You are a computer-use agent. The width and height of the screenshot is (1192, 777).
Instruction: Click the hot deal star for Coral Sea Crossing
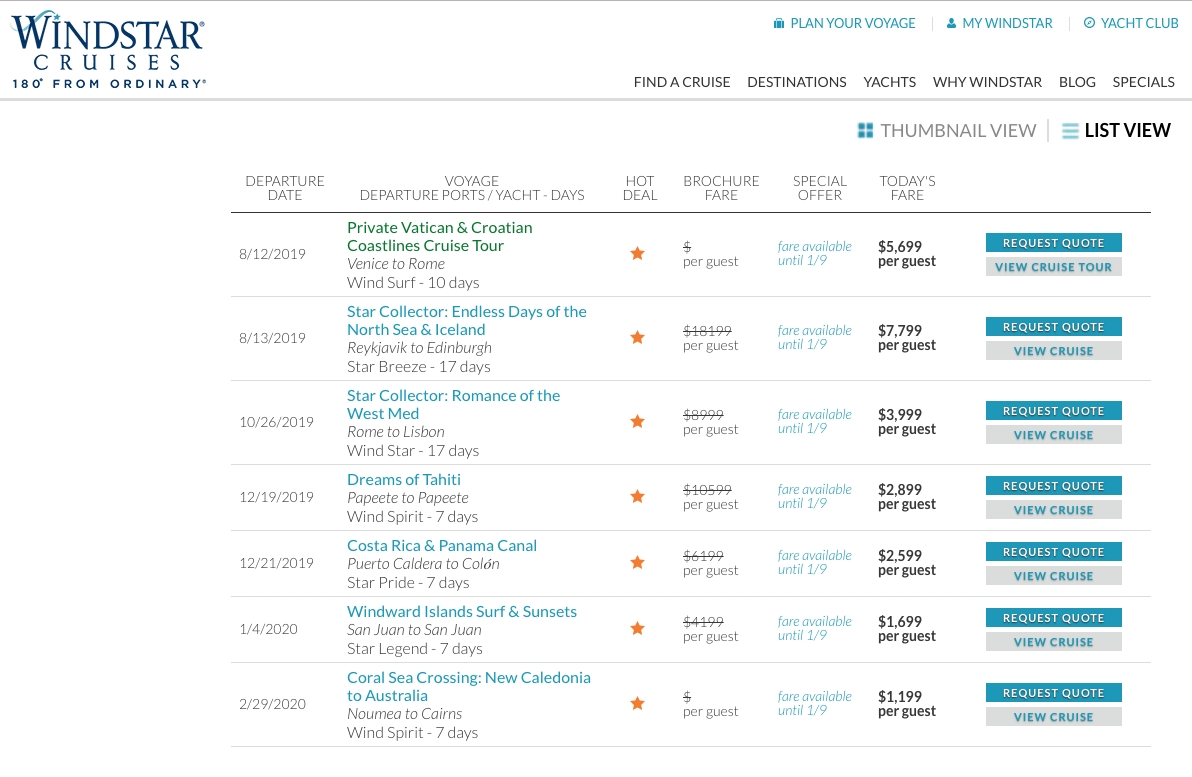coord(638,704)
